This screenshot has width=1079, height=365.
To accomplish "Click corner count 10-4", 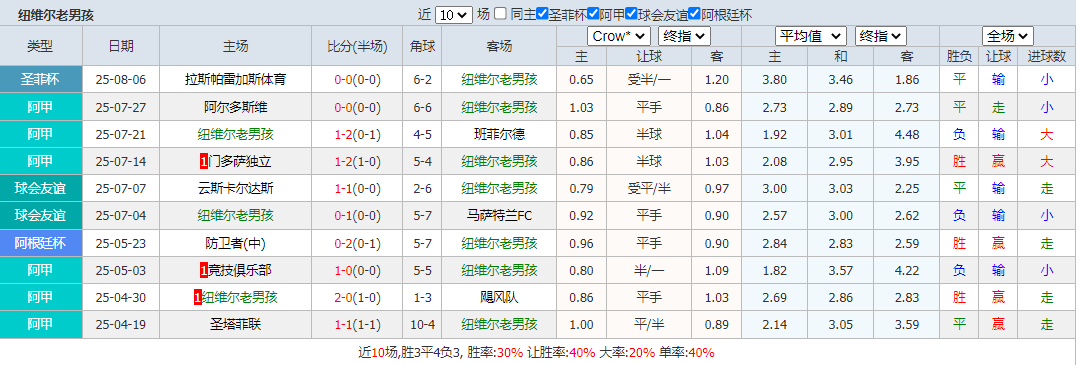I will point(423,324).
